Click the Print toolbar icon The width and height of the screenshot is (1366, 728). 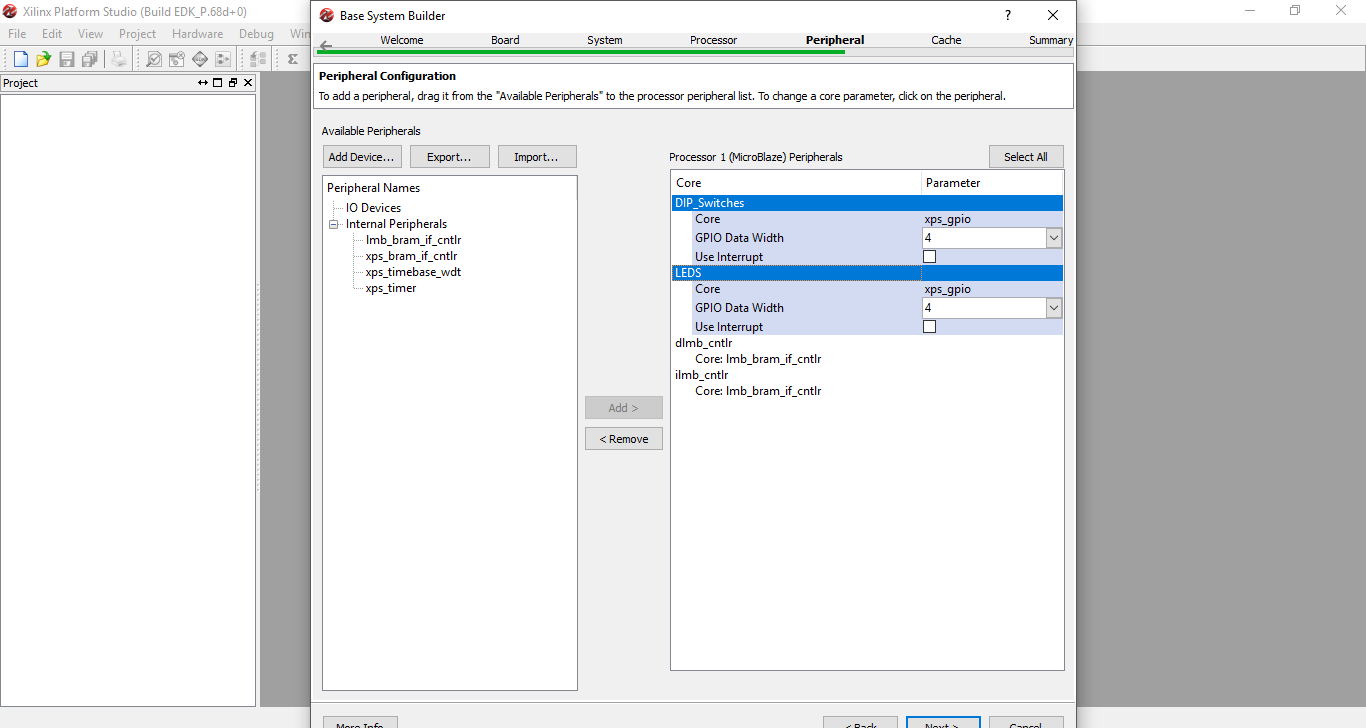[x=119, y=59]
